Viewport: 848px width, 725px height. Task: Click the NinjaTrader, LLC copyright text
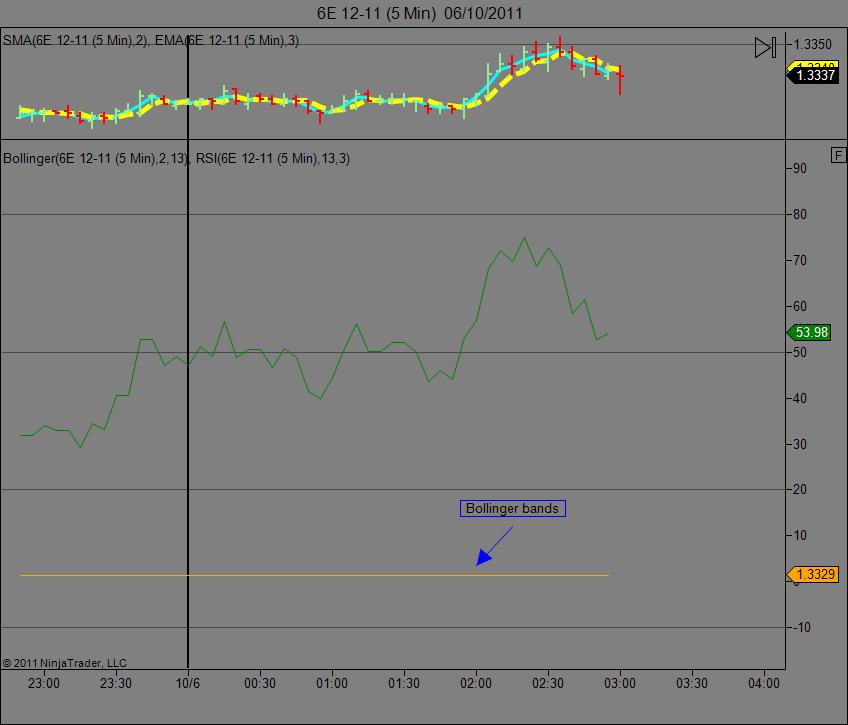click(65, 663)
